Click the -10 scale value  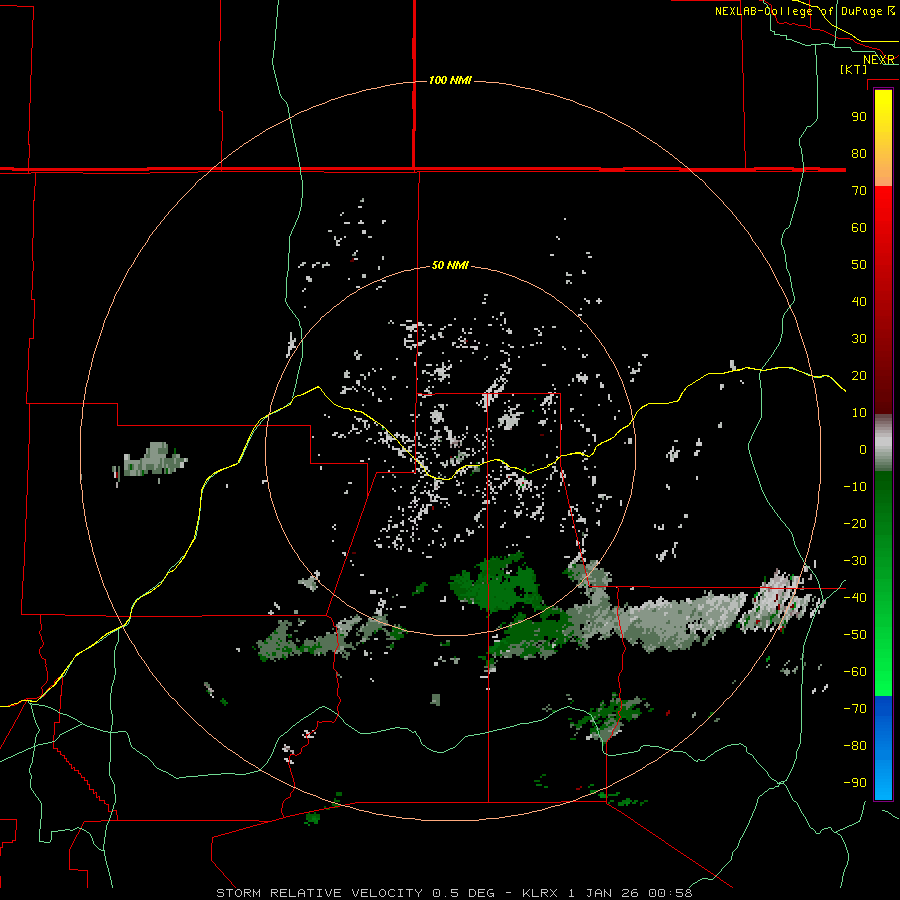point(855,487)
